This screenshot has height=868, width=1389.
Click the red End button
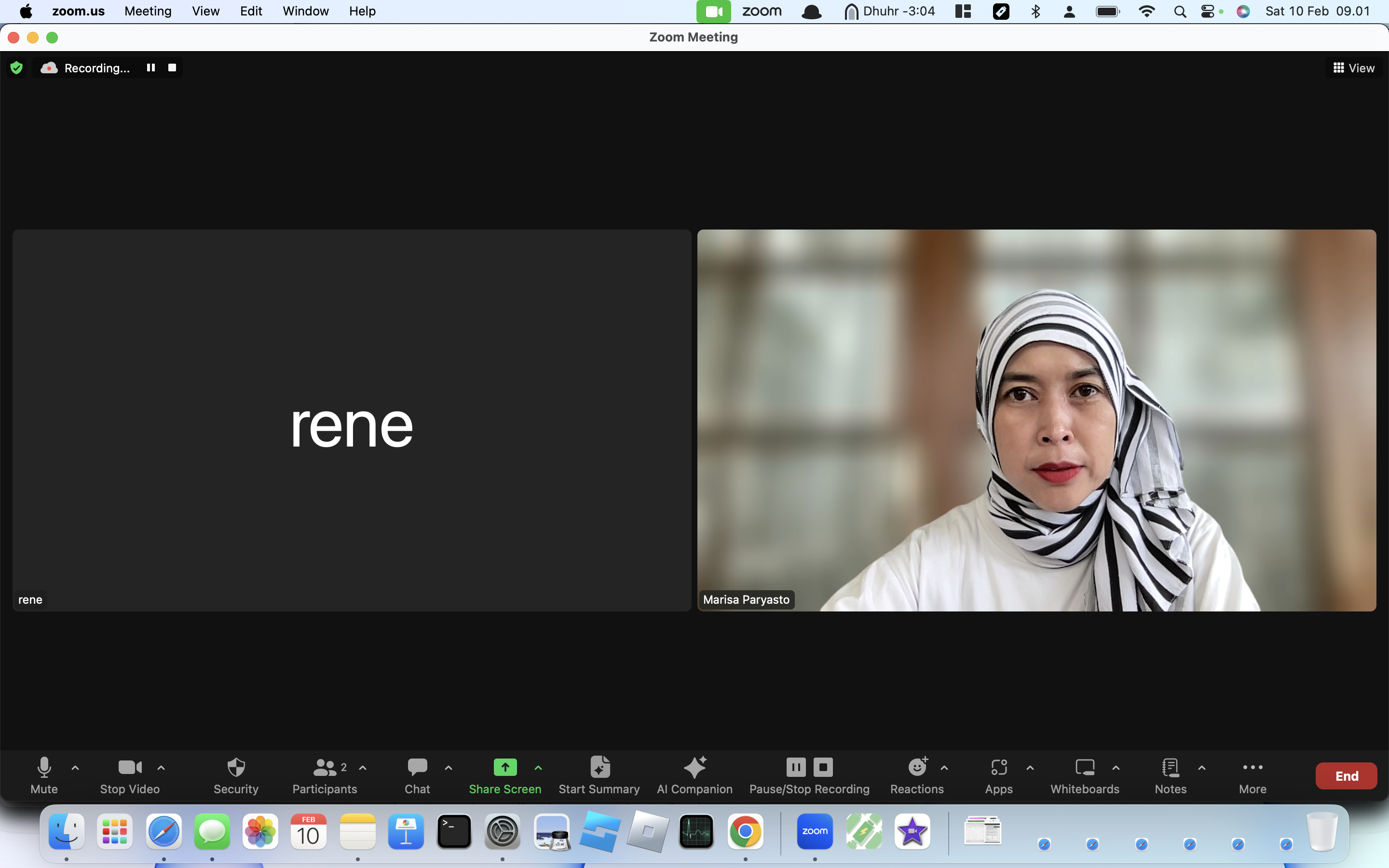click(x=1346, y=775)
